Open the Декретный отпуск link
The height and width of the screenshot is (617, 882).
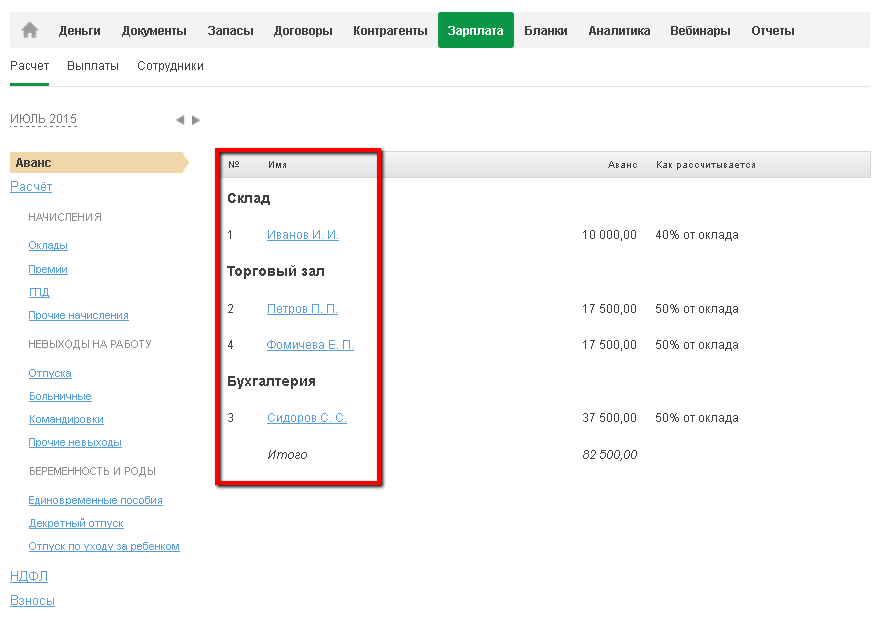76,524
